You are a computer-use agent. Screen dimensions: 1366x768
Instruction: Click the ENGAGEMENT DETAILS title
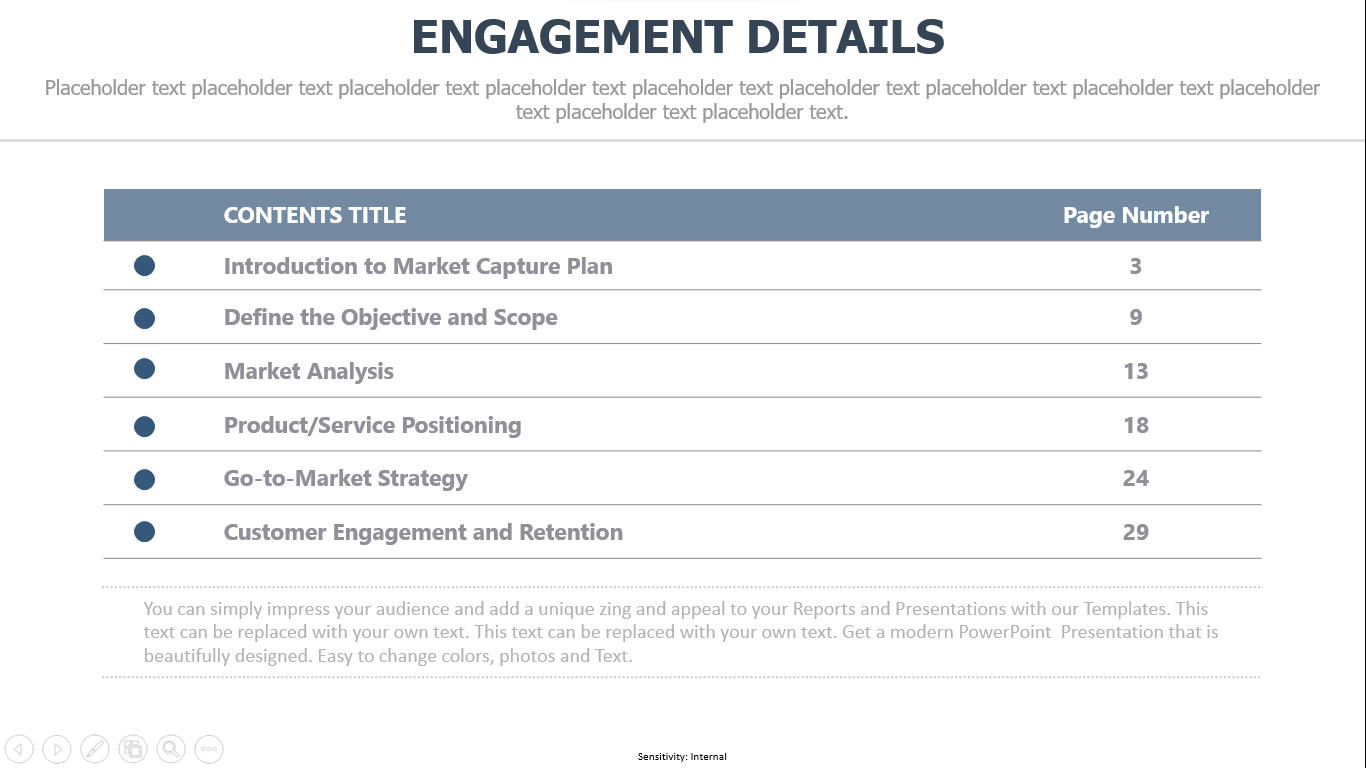click(678, 38)
